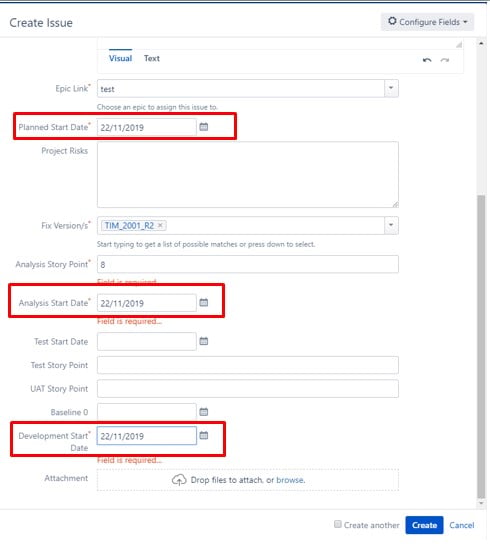Click into the Test Story Point field
Viewport: 490px width, 544px height.
tap(248, 365)
